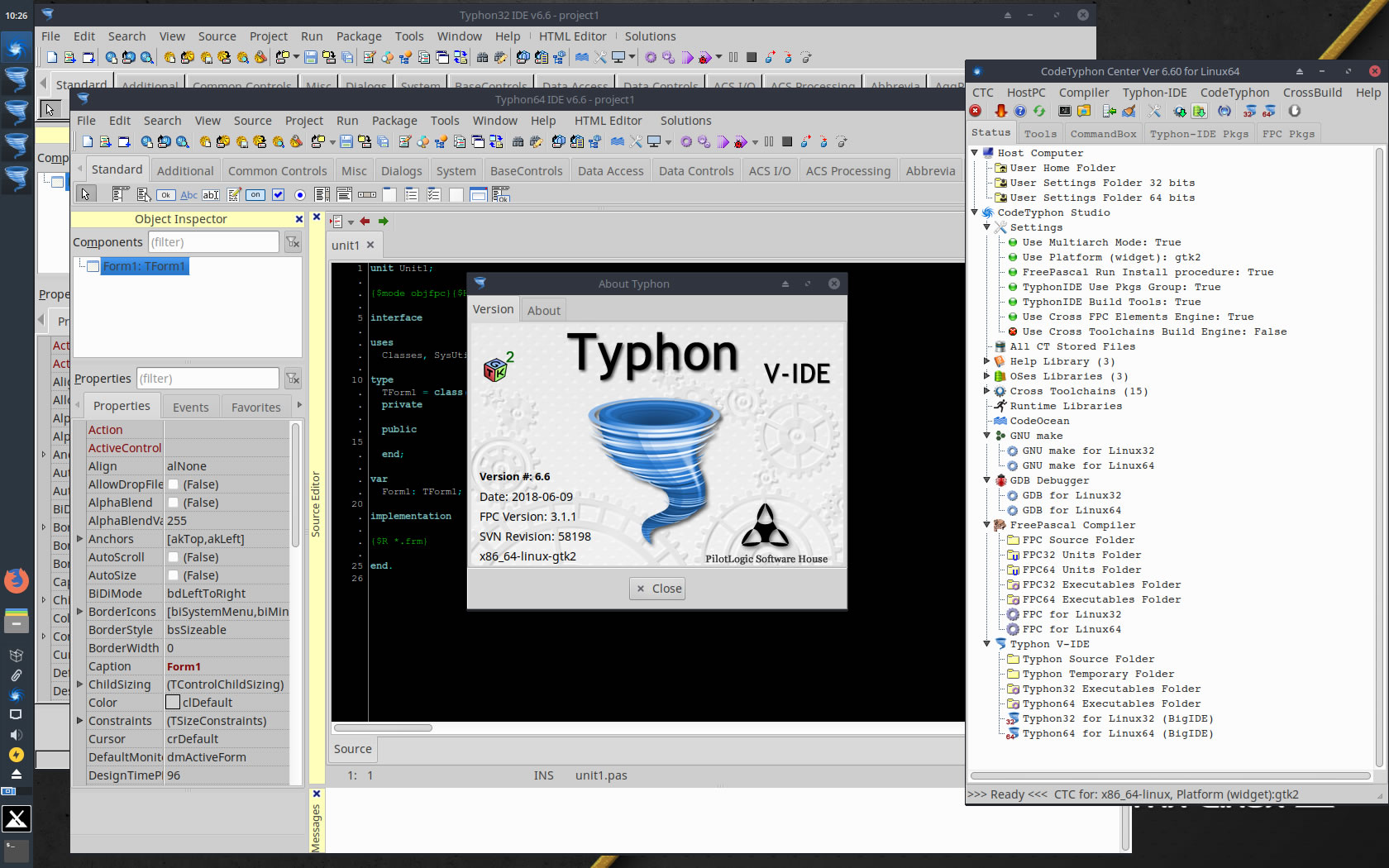
Task: Open the terminal icon in CodeTyphon Center
Action: pyautogui.click(x=1065, y=111)
